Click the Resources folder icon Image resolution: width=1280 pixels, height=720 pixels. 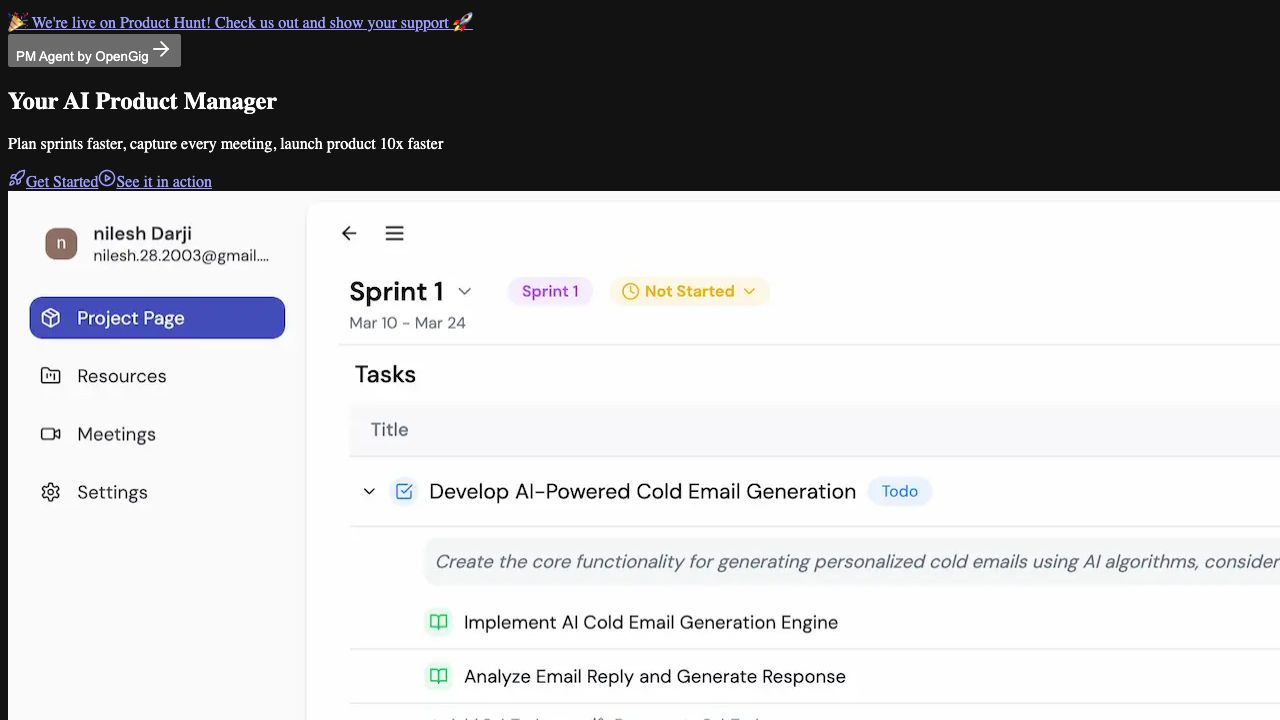tap(50, 376)
